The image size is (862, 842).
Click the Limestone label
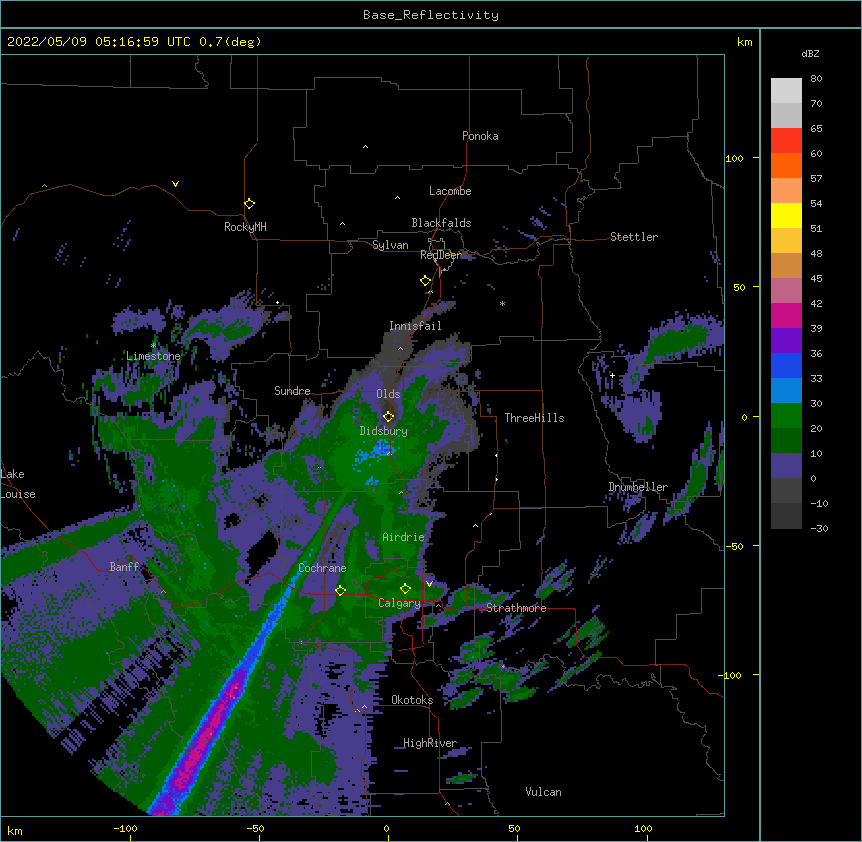153,356
